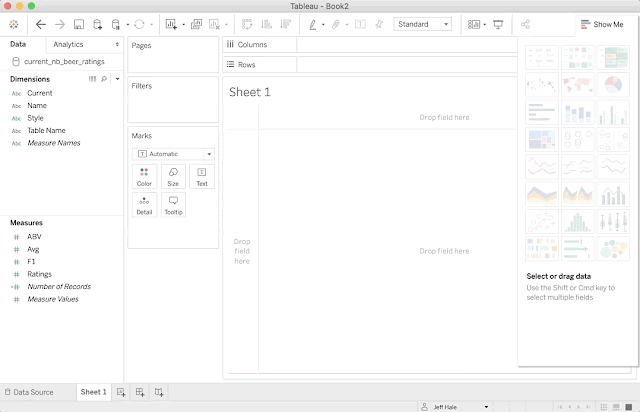The image size is (640, 412).
Task: Click the Save icon in toolbar
Action: 79,24
